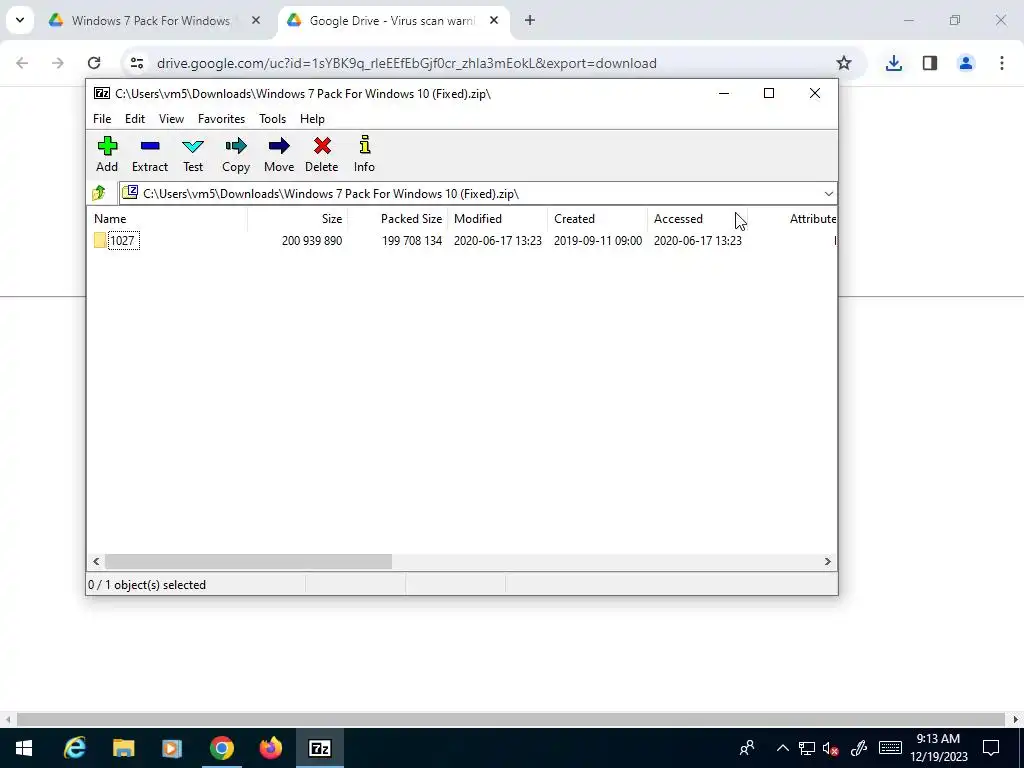Sort list by Size column header
This screenshot has height=768, width=1024.
[297, 219]
